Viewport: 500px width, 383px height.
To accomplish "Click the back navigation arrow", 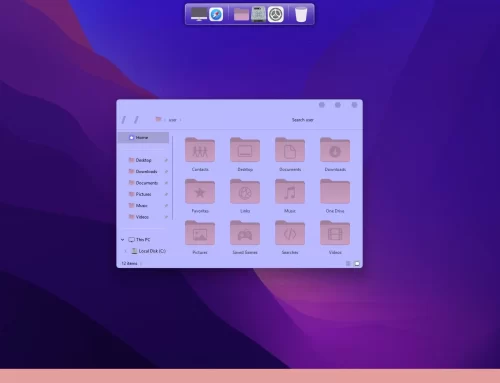I will (124, 120).
